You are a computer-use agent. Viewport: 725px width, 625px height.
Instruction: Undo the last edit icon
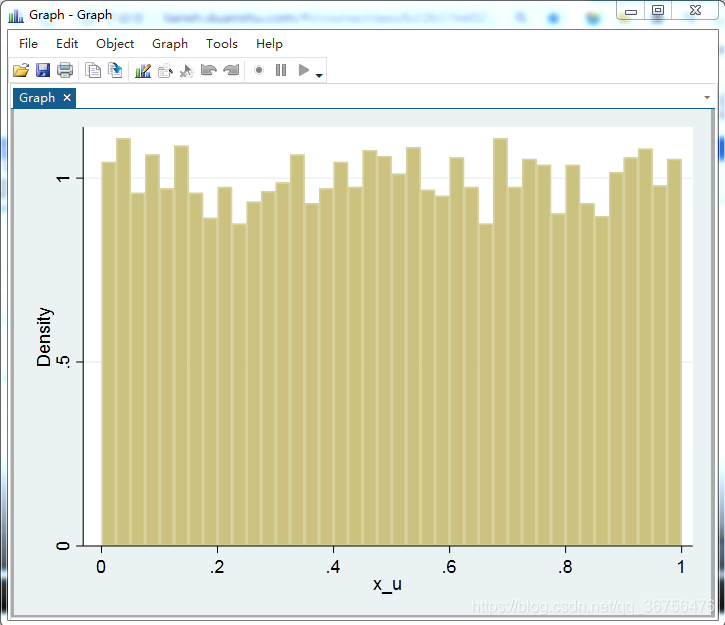tap(209, 70)
